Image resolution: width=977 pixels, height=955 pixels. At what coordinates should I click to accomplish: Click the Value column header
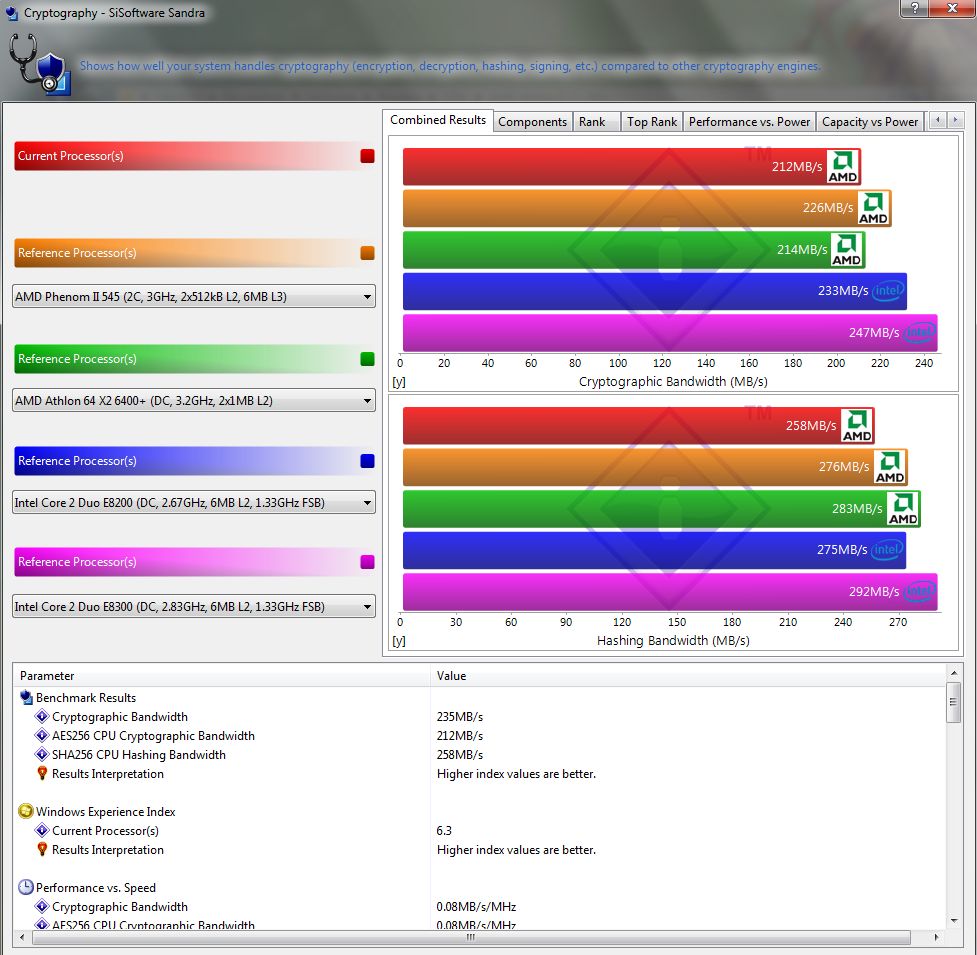point(688,676)
